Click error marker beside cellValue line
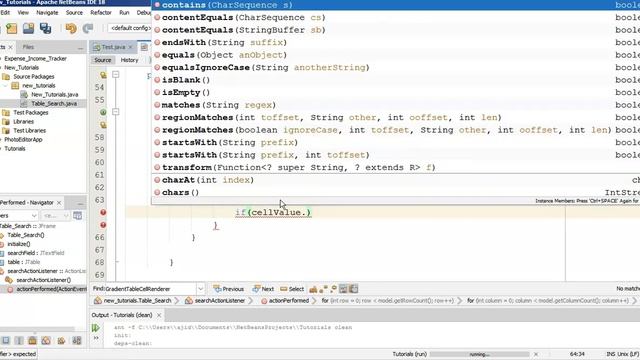This screenshot has width=640, height=360. pyautogui.click(x=103, y=212)
